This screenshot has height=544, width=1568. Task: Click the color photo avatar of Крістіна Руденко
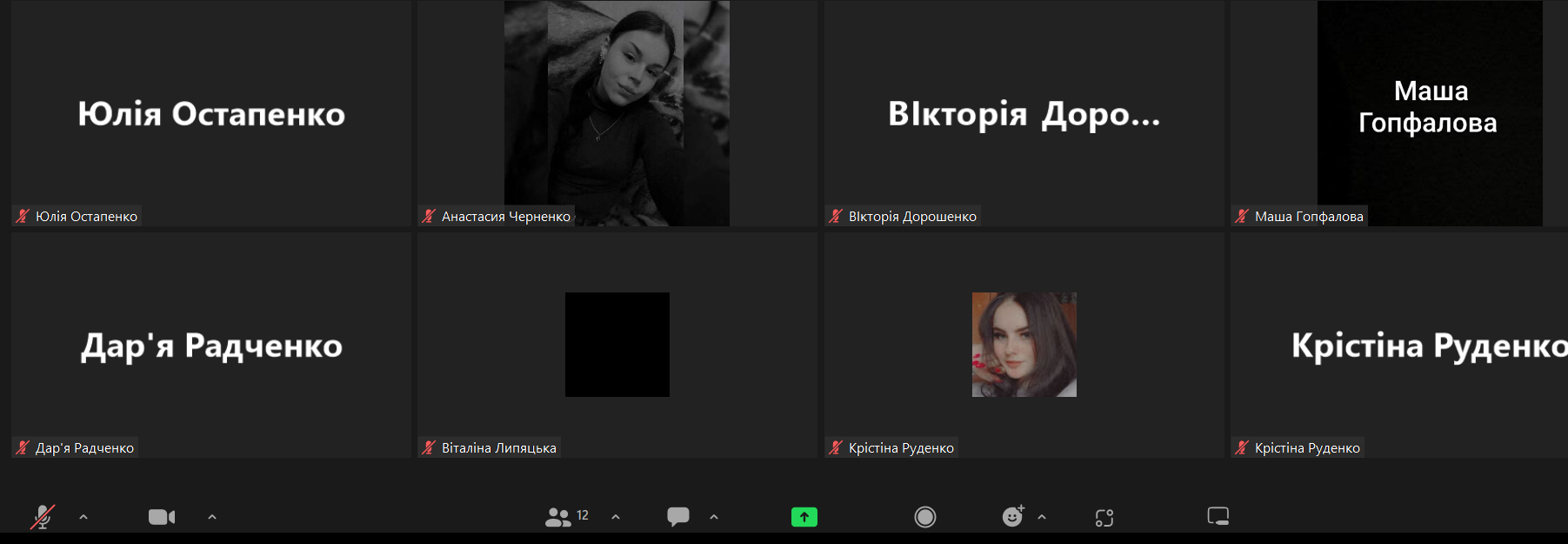pos(1024,345)
